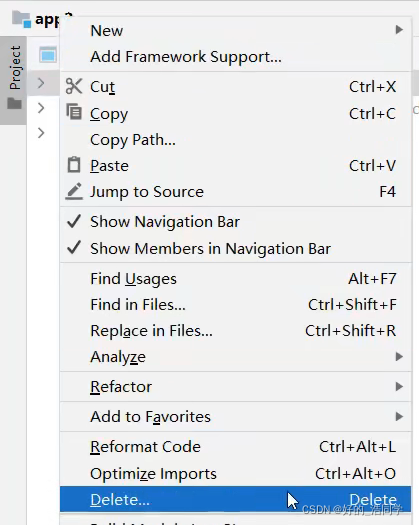Viewport: 419px width, 525px height.
Task: Click the folder icon below Project label
Action: [x=14, y=103]
